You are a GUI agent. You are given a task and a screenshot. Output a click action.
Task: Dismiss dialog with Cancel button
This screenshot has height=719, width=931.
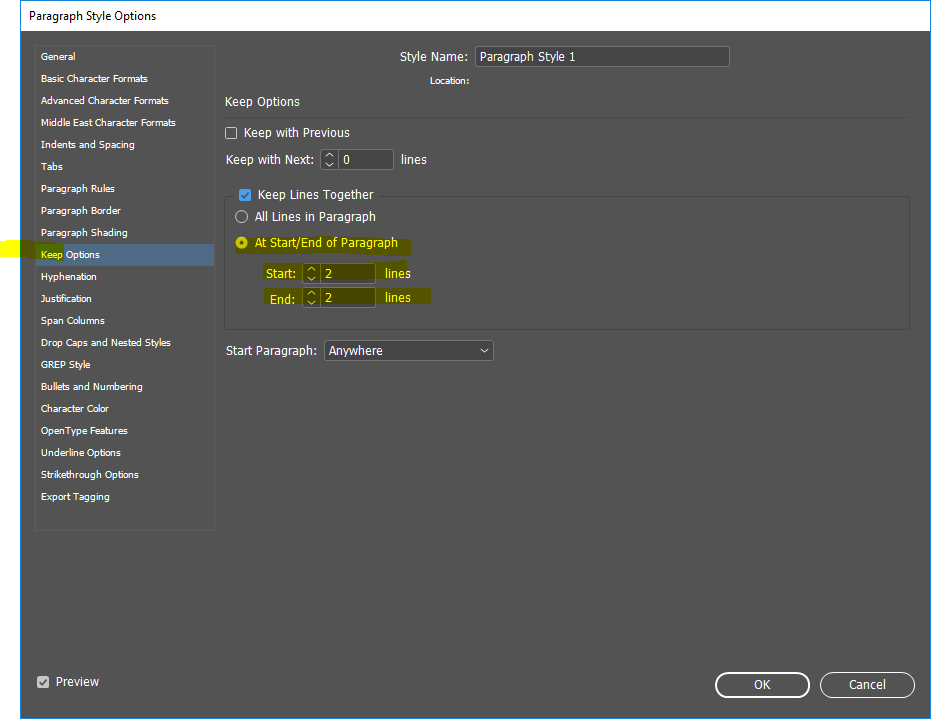[x=867, y=685]
